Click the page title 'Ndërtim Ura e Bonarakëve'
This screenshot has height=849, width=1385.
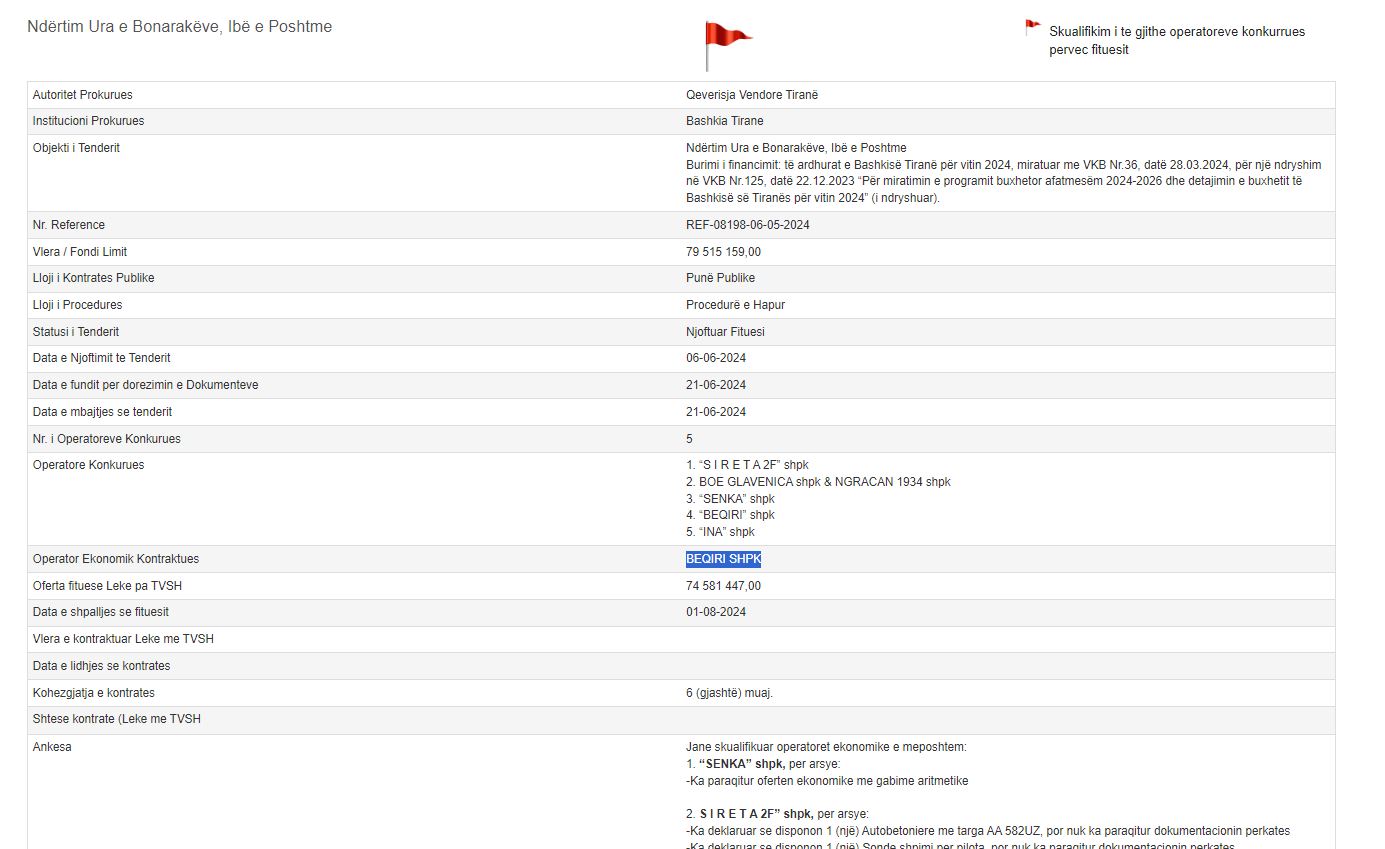click(180, 27)
